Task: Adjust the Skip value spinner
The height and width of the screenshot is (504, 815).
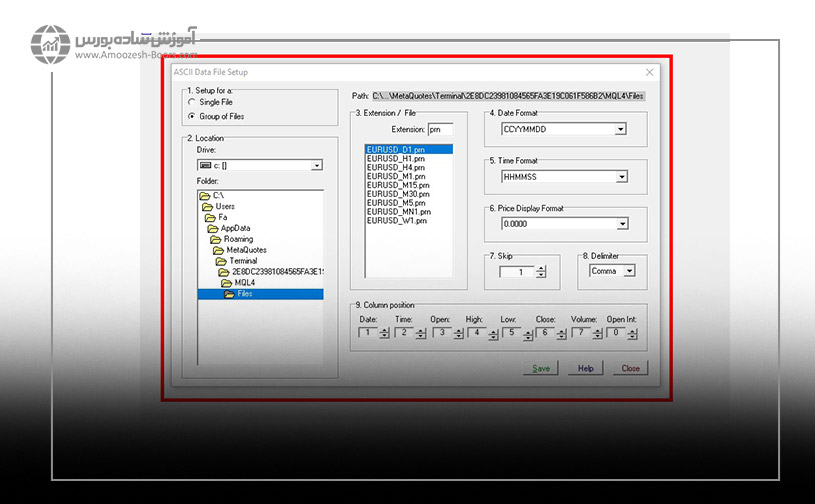Action: tap(541, 271)
